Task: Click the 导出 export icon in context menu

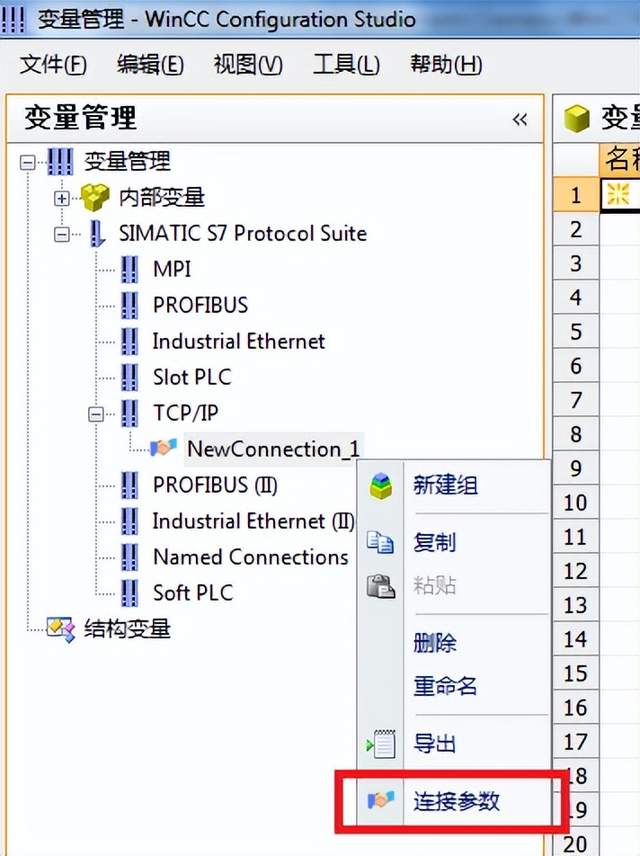Action: (381, 743)
